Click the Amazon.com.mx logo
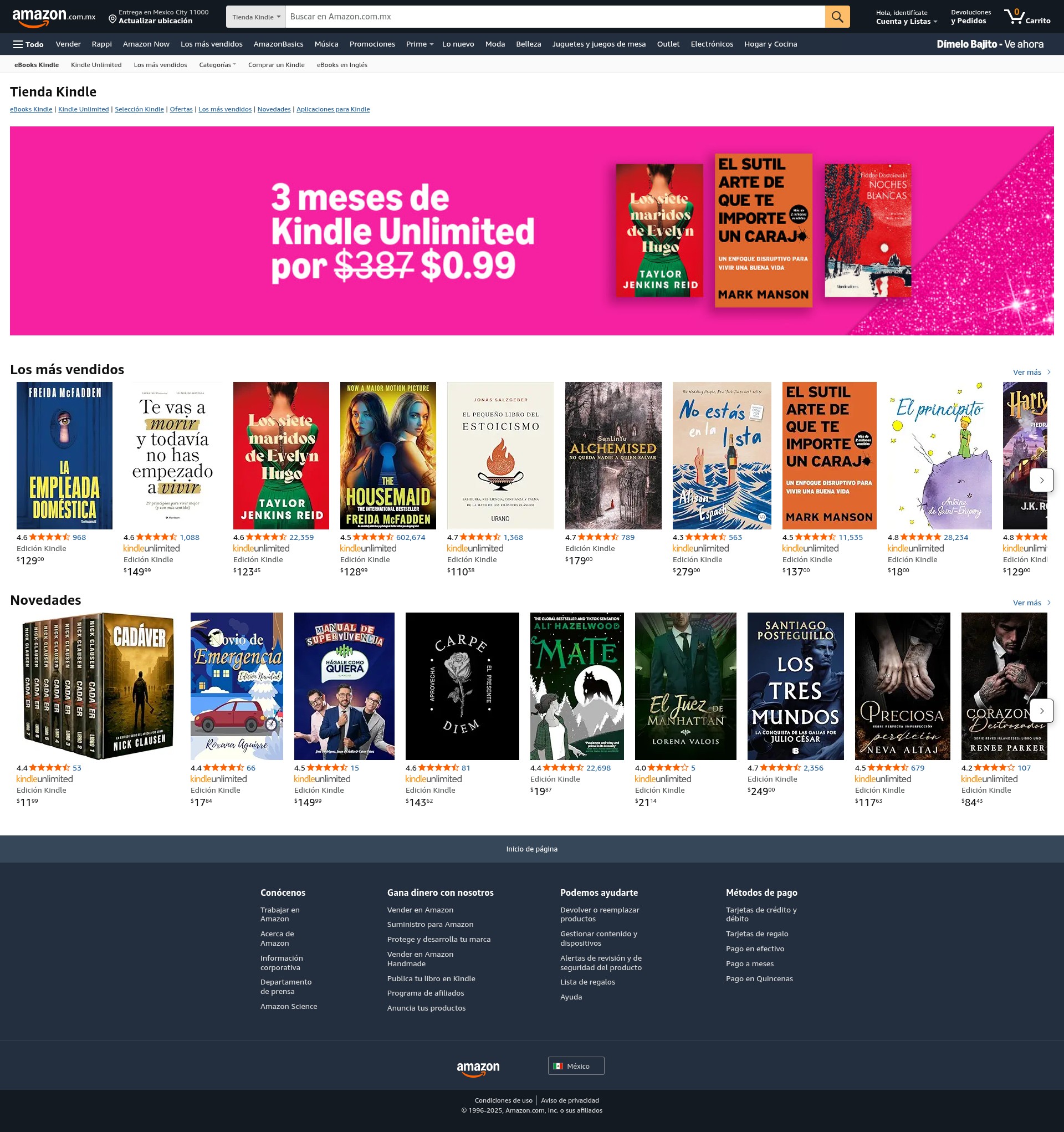 (x=54, y=17)
